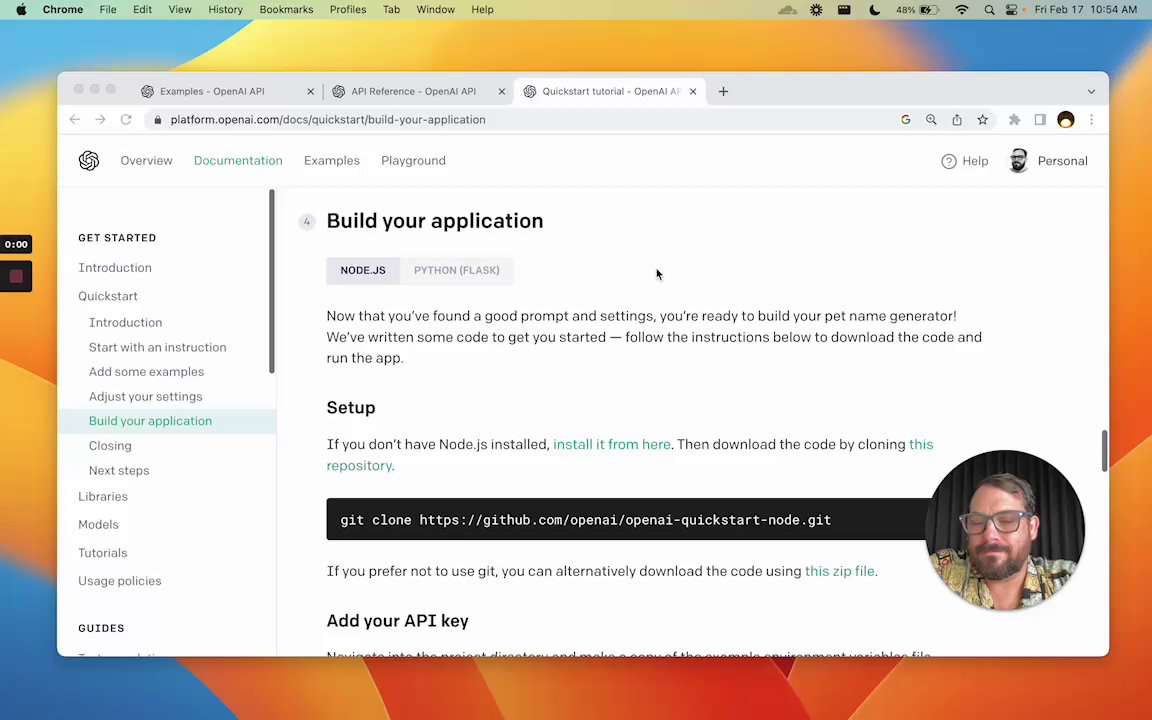This screenshot has width=1152, height=720.
Task: Open the Window menu
Action: tap(436, 10)
